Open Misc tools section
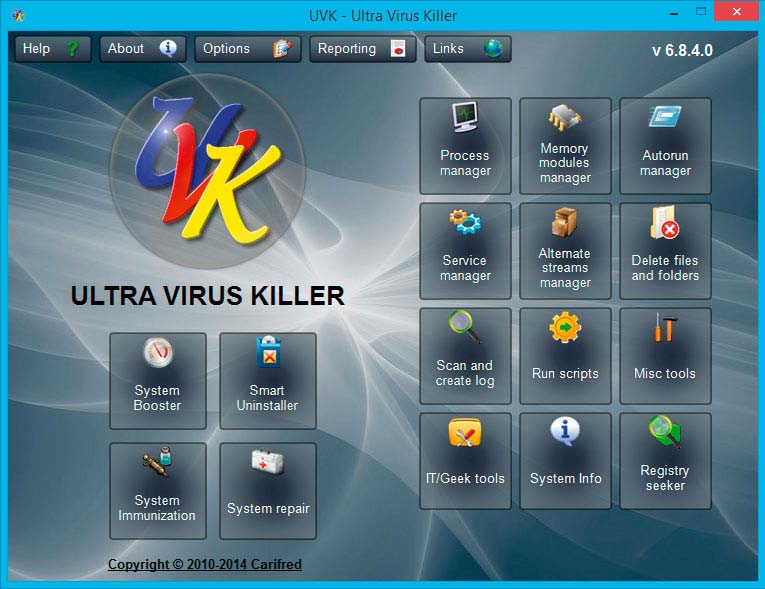Viewport: 765px width, 589px height. coord(665,356)
